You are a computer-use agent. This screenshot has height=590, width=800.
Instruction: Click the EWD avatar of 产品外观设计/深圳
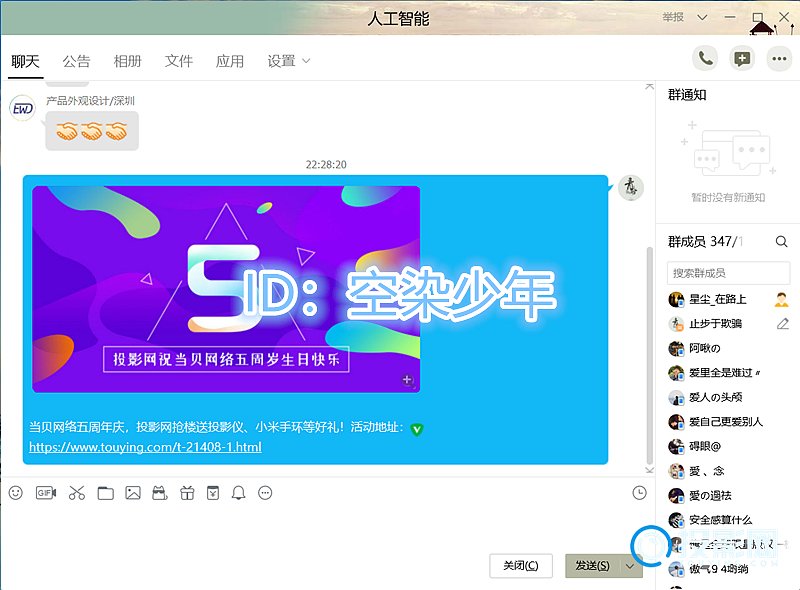click(22, 108)
